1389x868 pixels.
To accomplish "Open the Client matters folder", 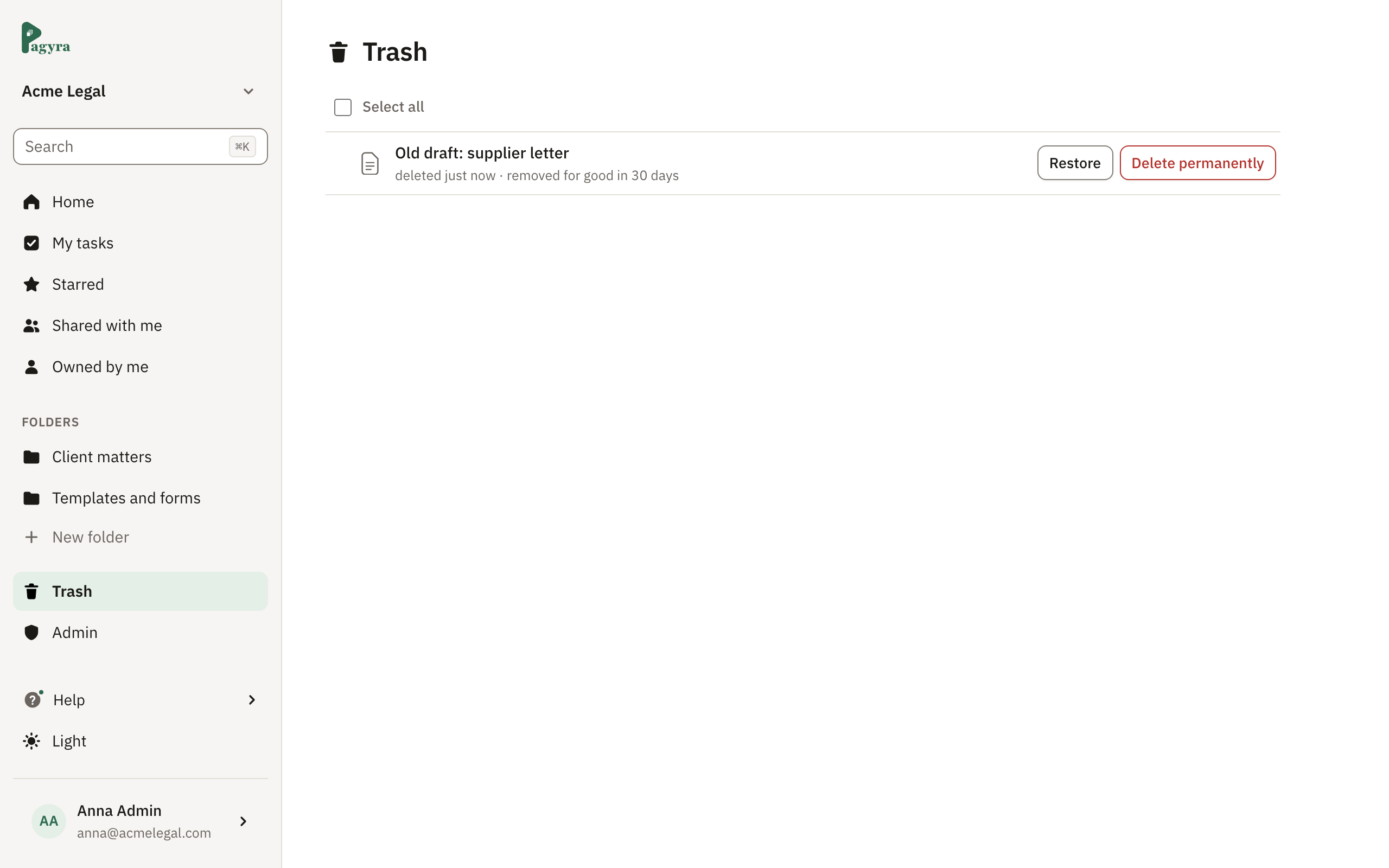I will pos(140,457).
